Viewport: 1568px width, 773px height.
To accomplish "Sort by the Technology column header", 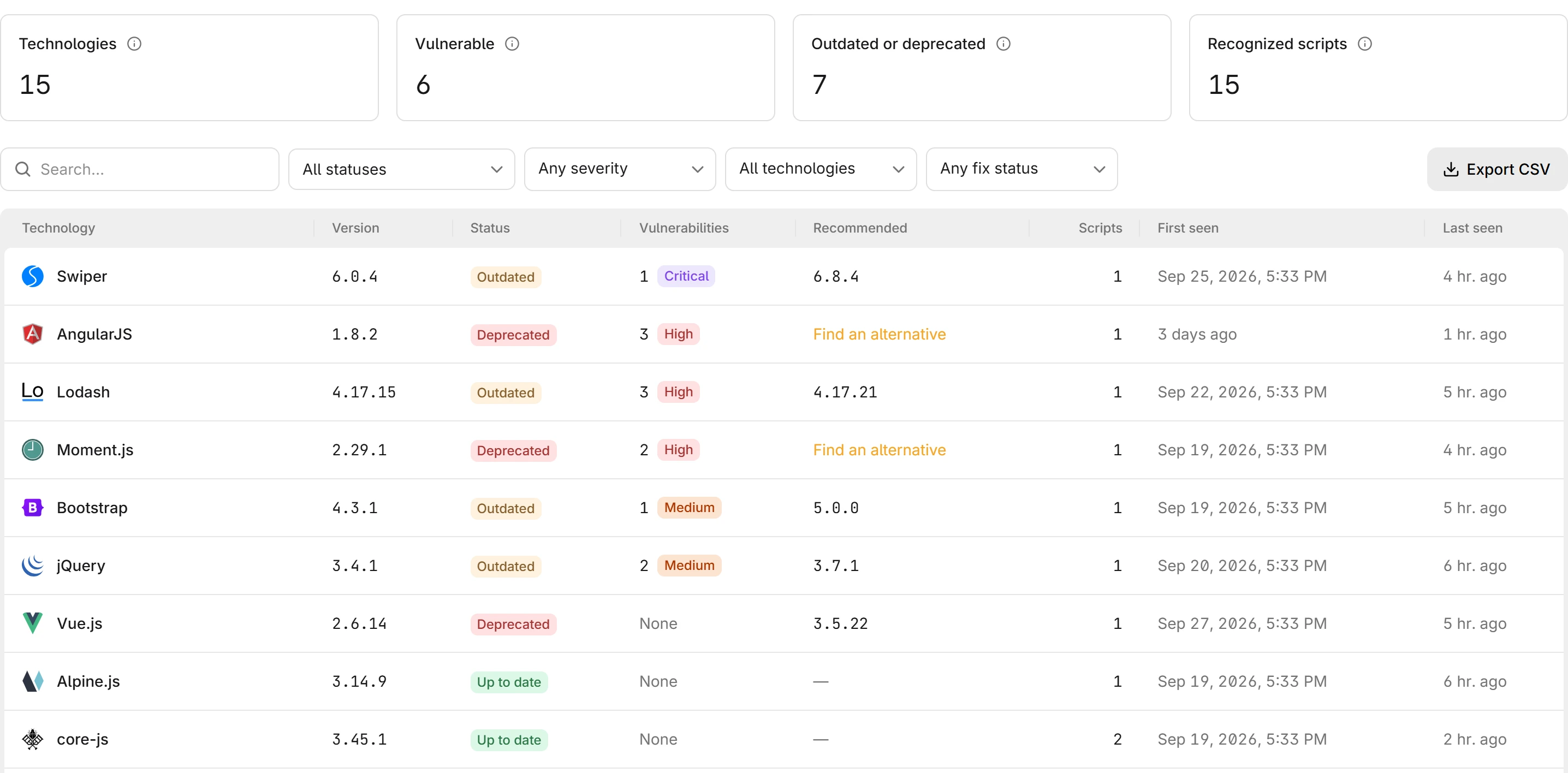I will [x=58, y=228].
